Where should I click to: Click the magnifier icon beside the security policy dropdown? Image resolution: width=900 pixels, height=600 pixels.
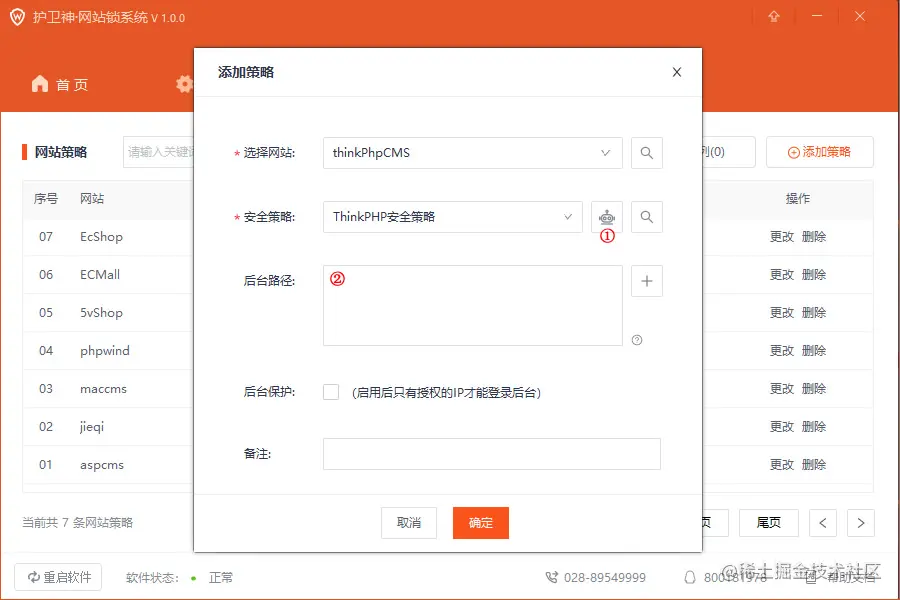pyautogui.click(x=646, y=216)
